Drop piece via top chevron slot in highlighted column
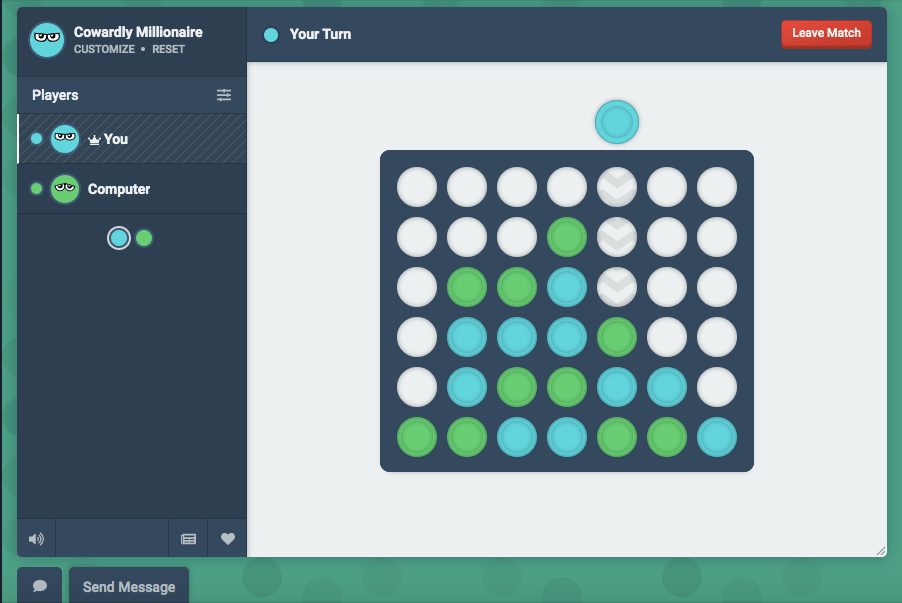 coord(617,187)
